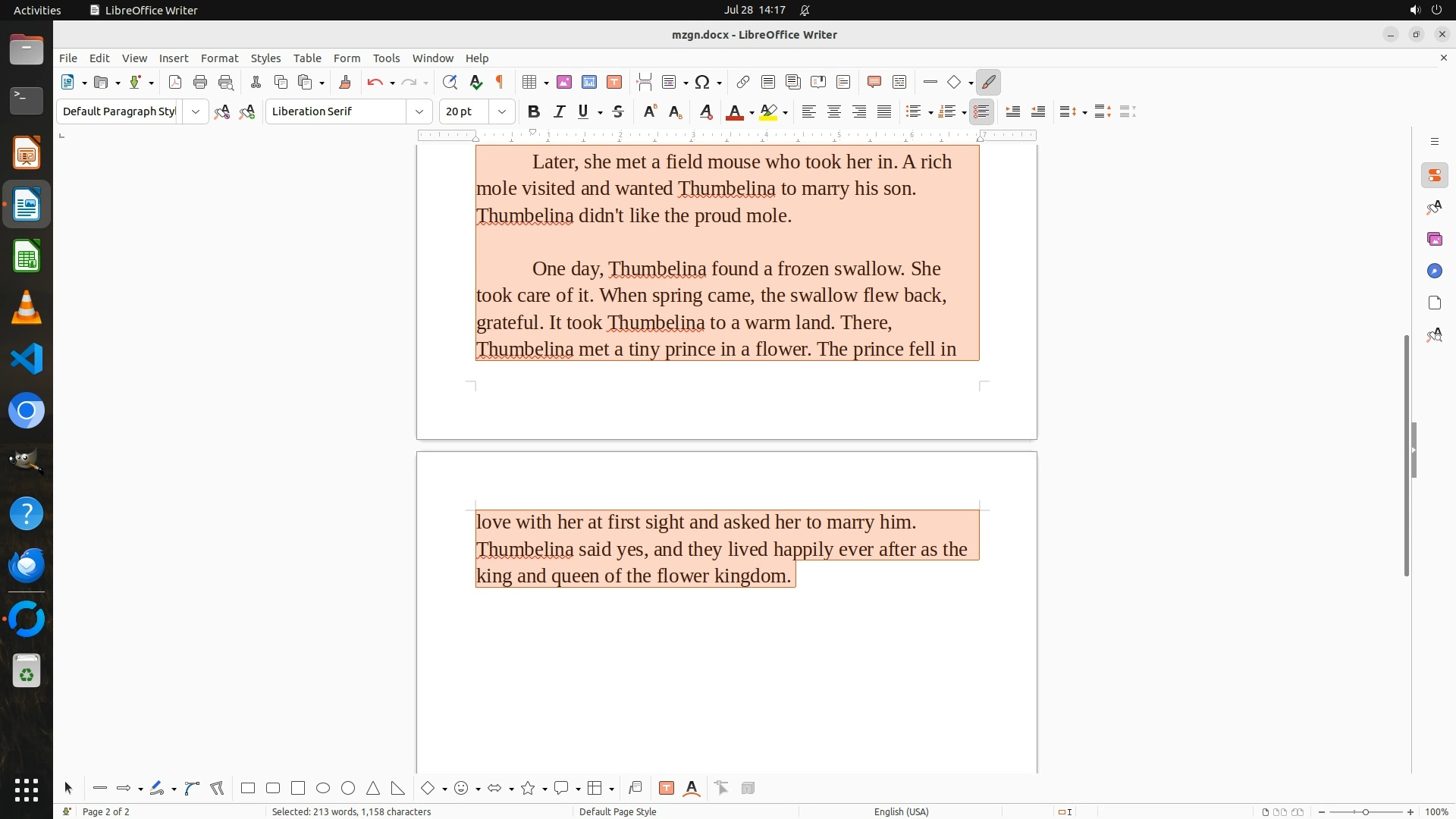
Task: Open the Thunderbird mail app in the dock
Action: (27, 566)
